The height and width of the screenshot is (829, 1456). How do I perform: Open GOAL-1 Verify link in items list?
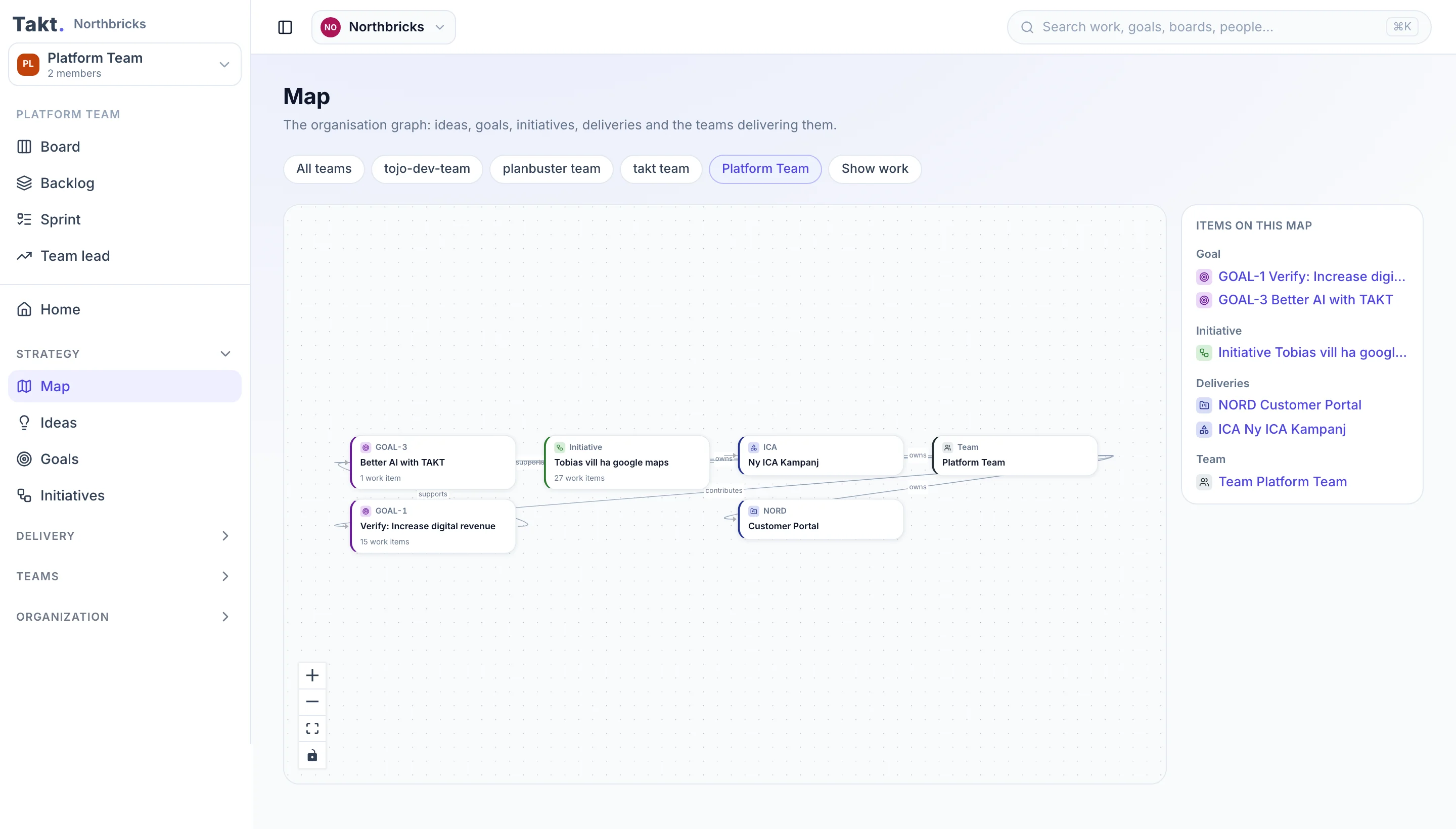(1301, 277)
